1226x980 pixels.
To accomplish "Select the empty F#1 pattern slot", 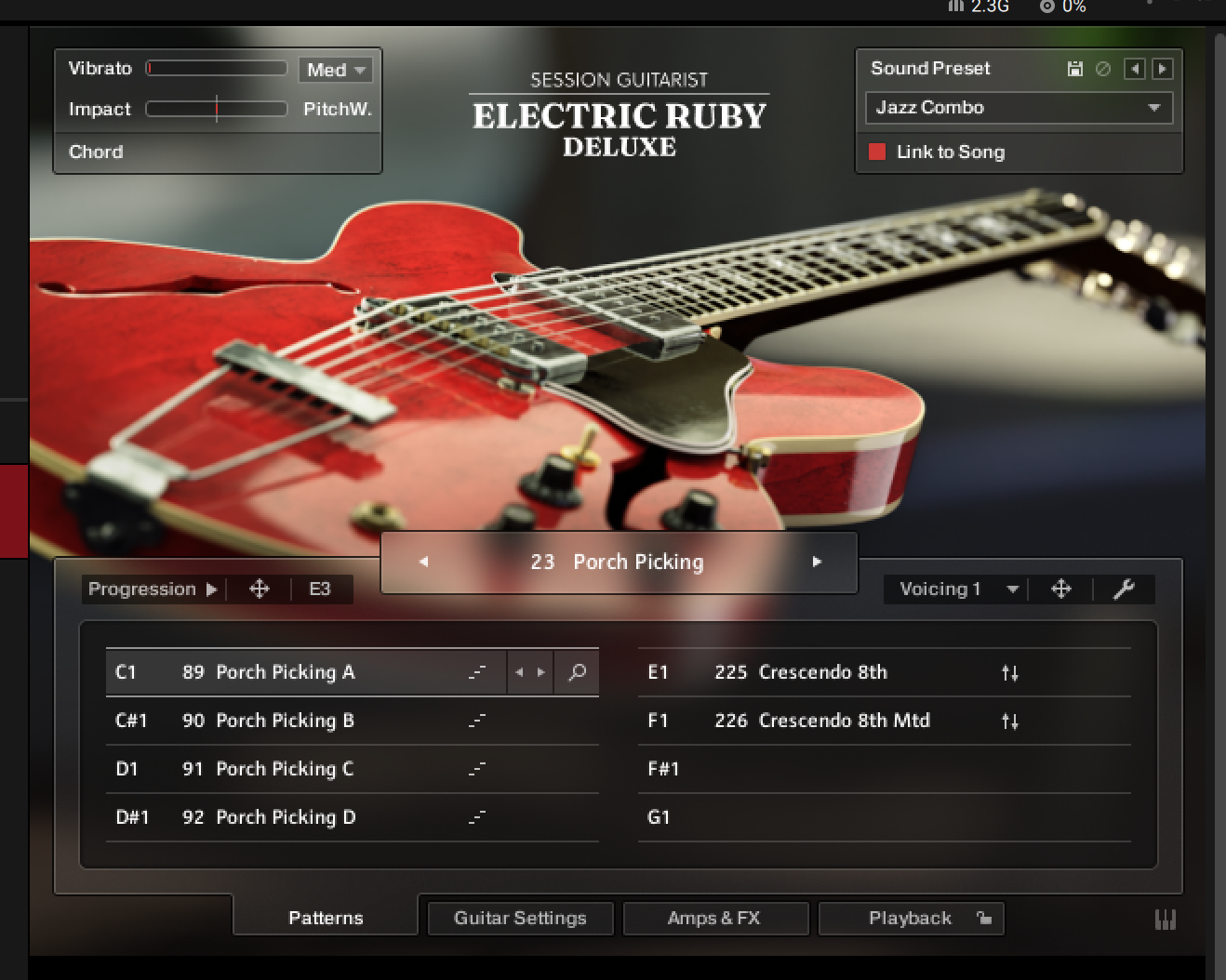I will [x=885, y=769].
